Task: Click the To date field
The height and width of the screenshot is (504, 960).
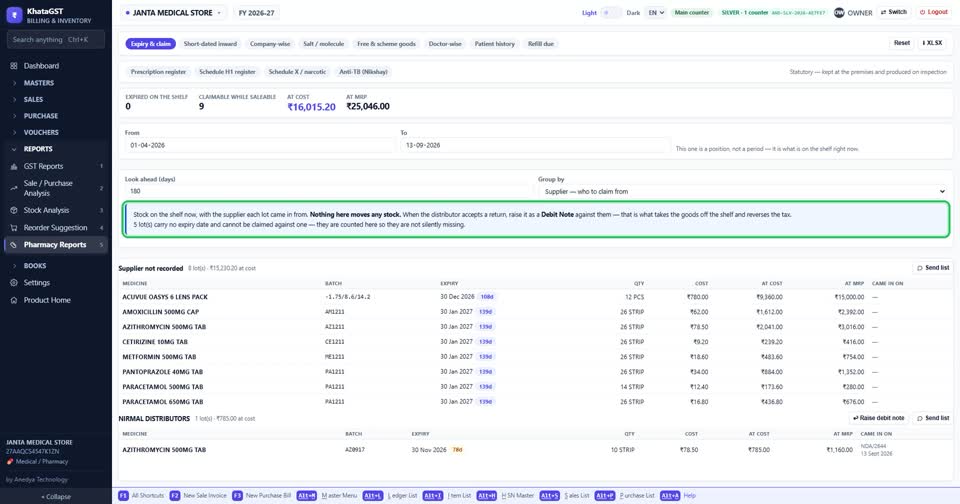Action: tap(535, 145)
